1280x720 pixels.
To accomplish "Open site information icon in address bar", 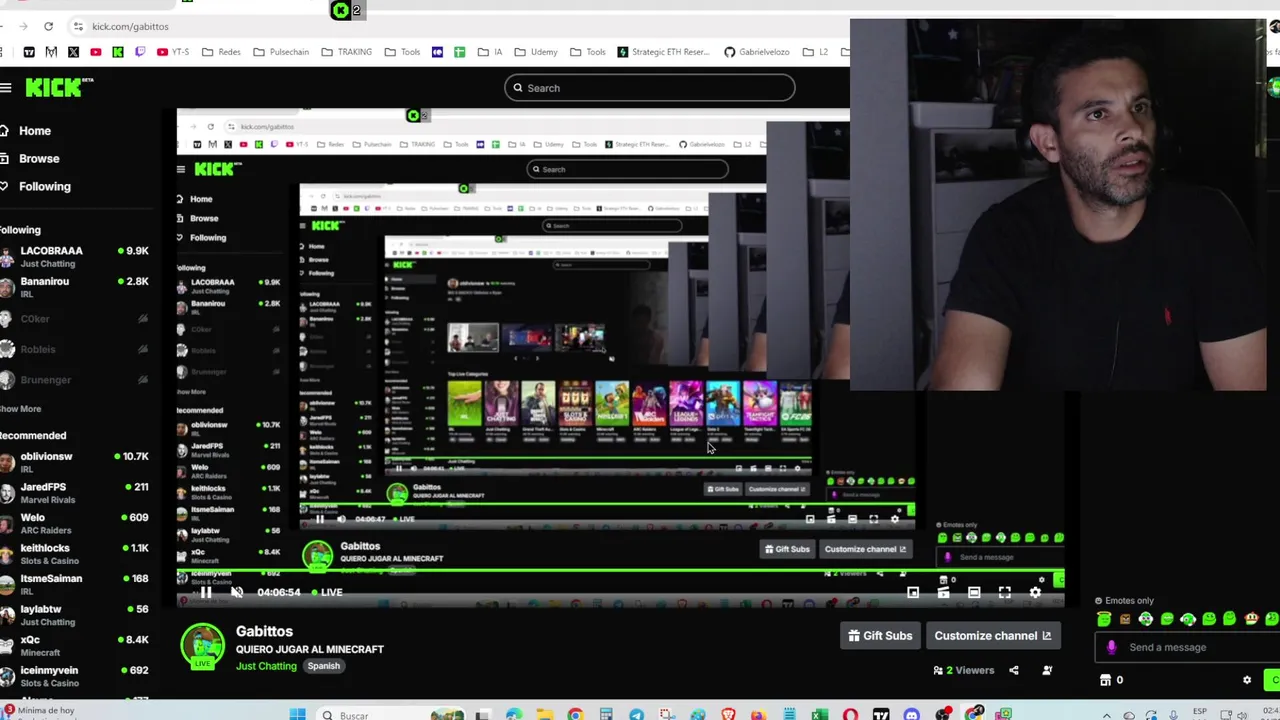I will [x=78, y=26].
